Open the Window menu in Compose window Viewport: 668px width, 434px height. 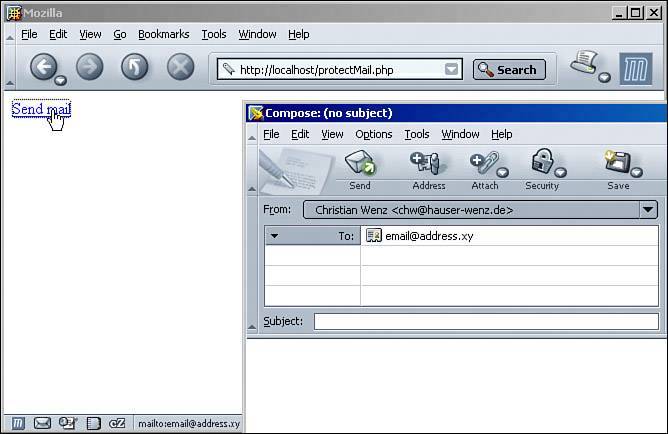tap(460, 134)
